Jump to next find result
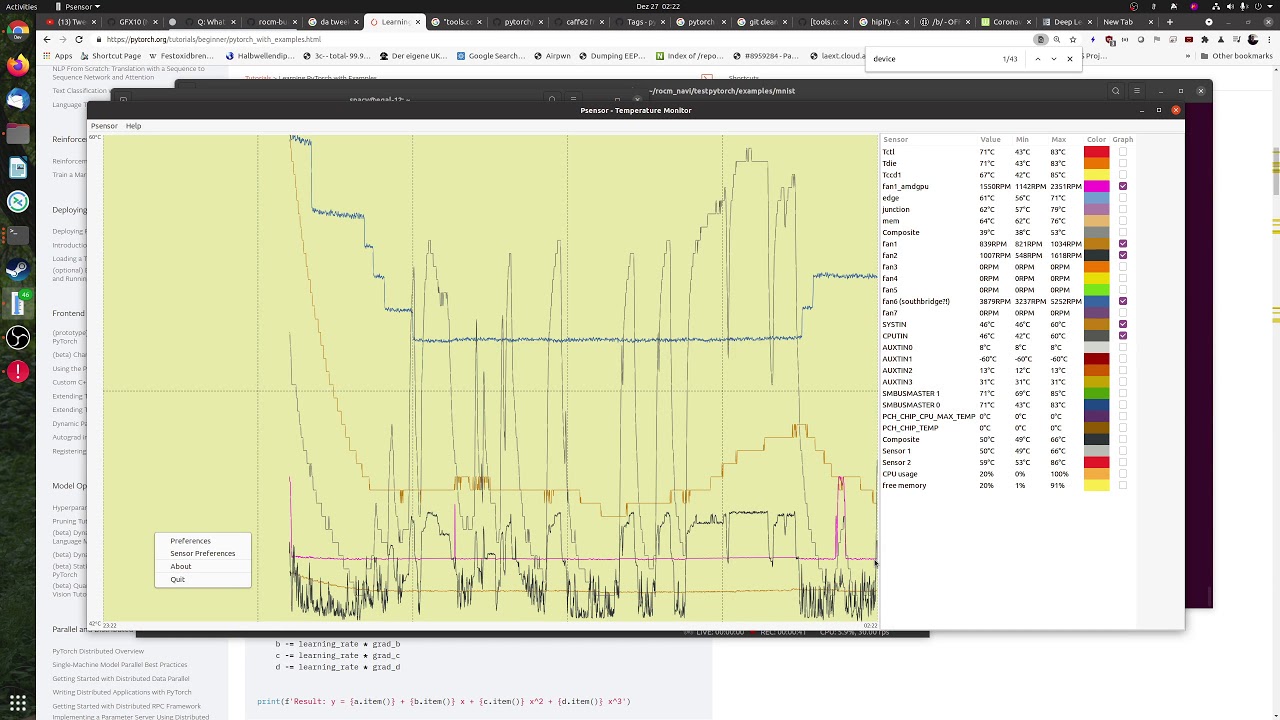 (x=1053, y=59)
